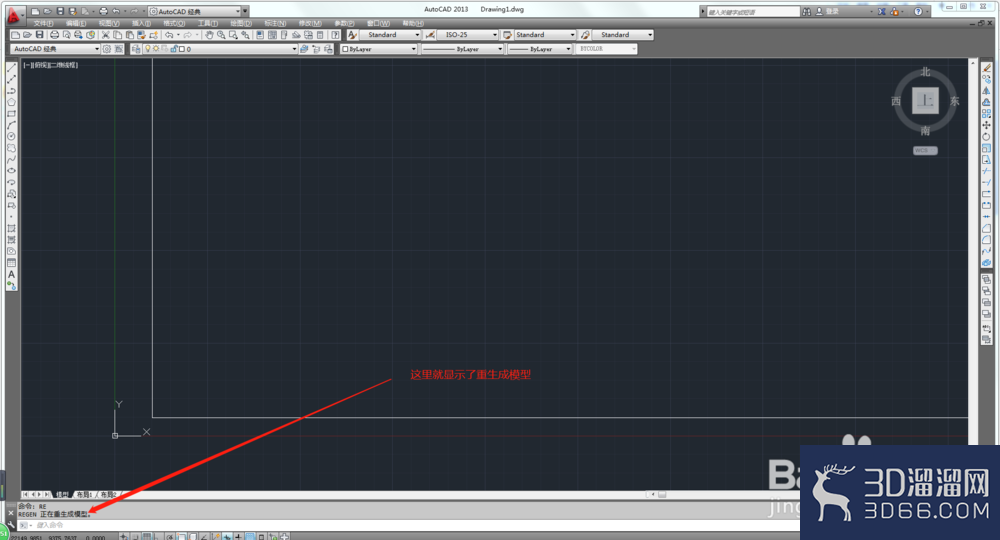Open the layer 0 dropdown list
Image resolution: width=1000 pixels, height=540 pixels.
pyautogui.click(x=220, y=49)
